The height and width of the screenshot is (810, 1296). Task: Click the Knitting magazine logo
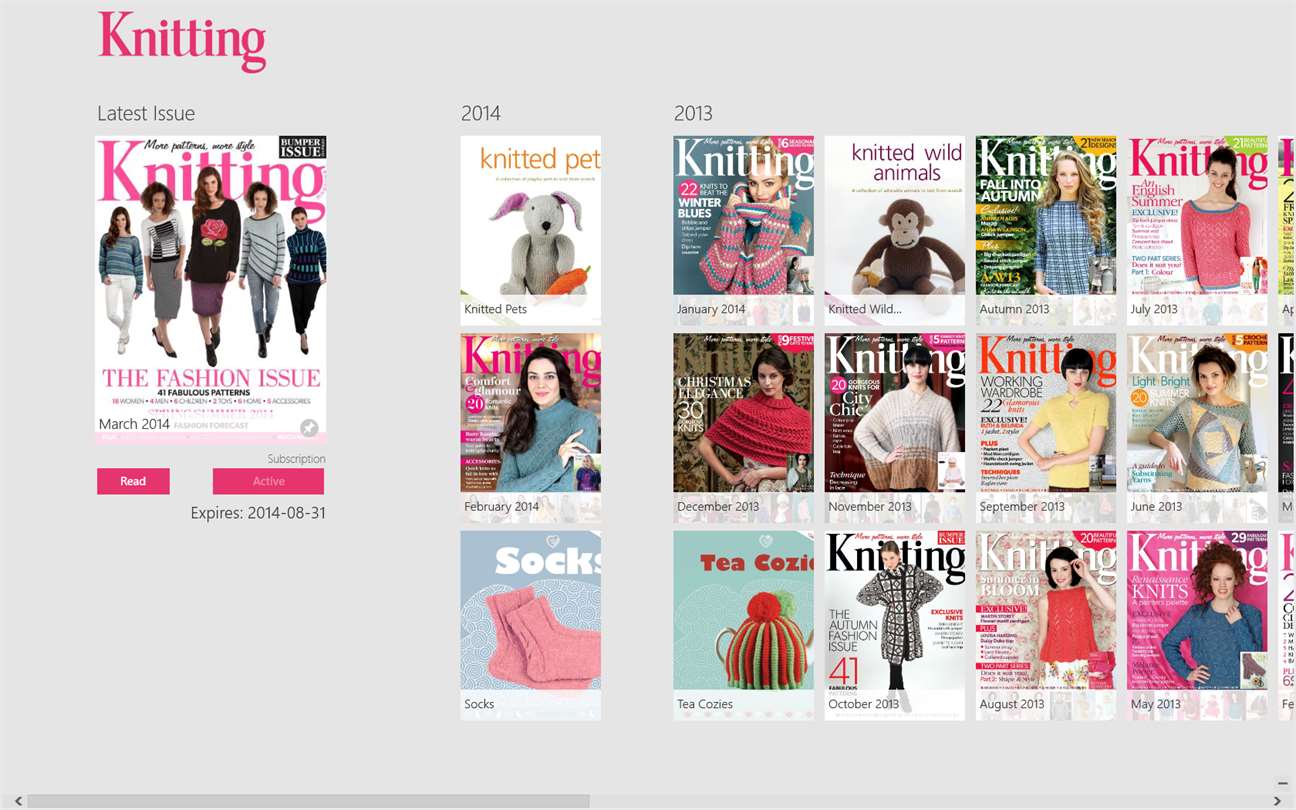click(x=182, y=41)
